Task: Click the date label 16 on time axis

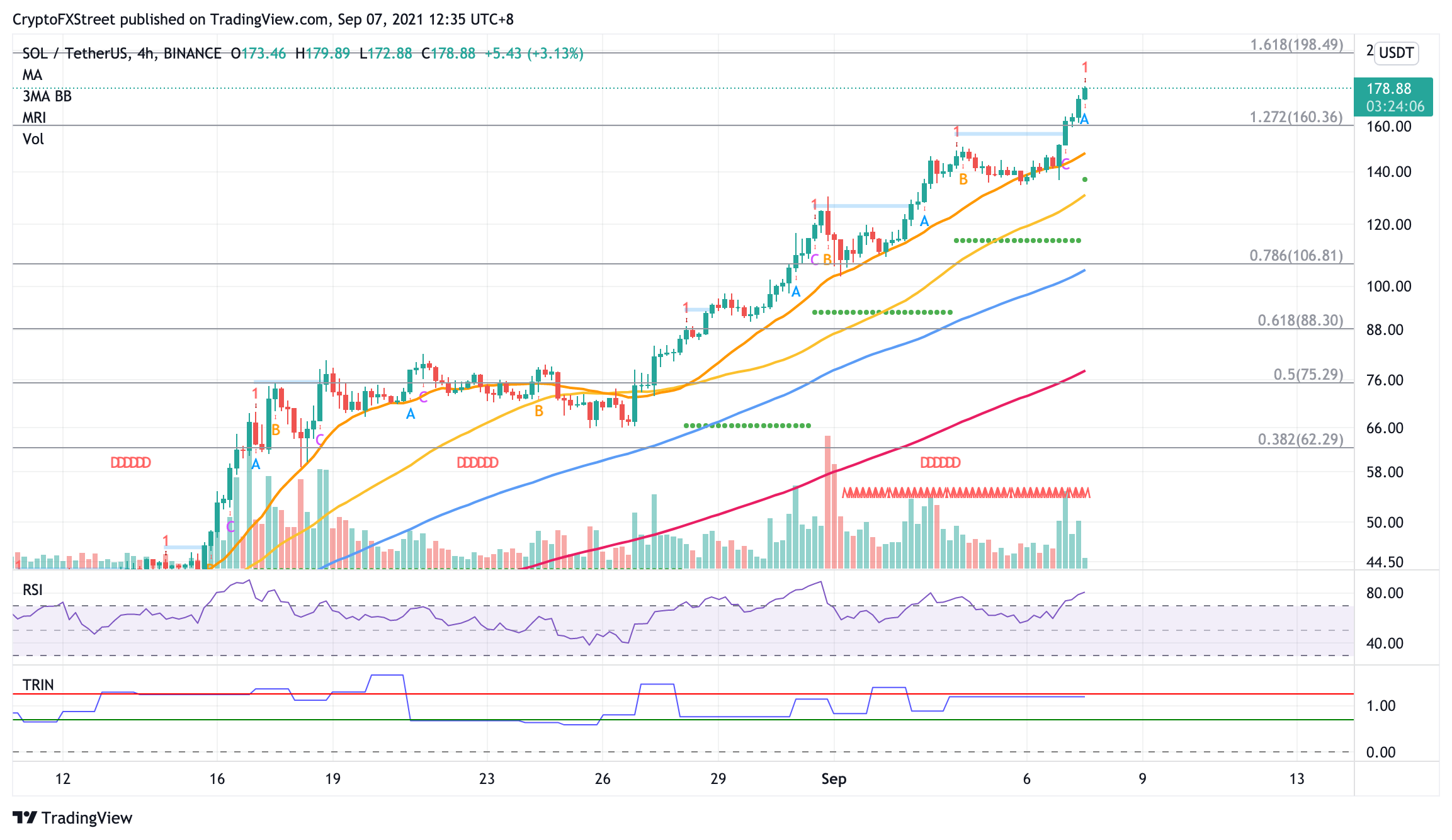Action: 217,779
